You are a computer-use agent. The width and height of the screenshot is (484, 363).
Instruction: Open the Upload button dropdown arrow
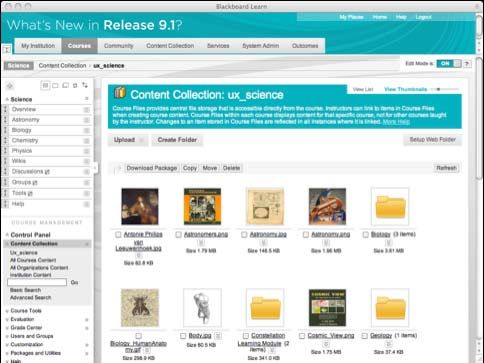click(141, 140)
